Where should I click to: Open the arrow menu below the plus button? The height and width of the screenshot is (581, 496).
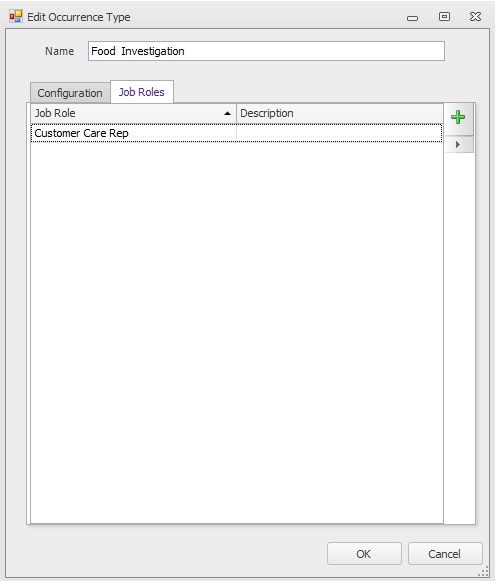click(458, 145)
